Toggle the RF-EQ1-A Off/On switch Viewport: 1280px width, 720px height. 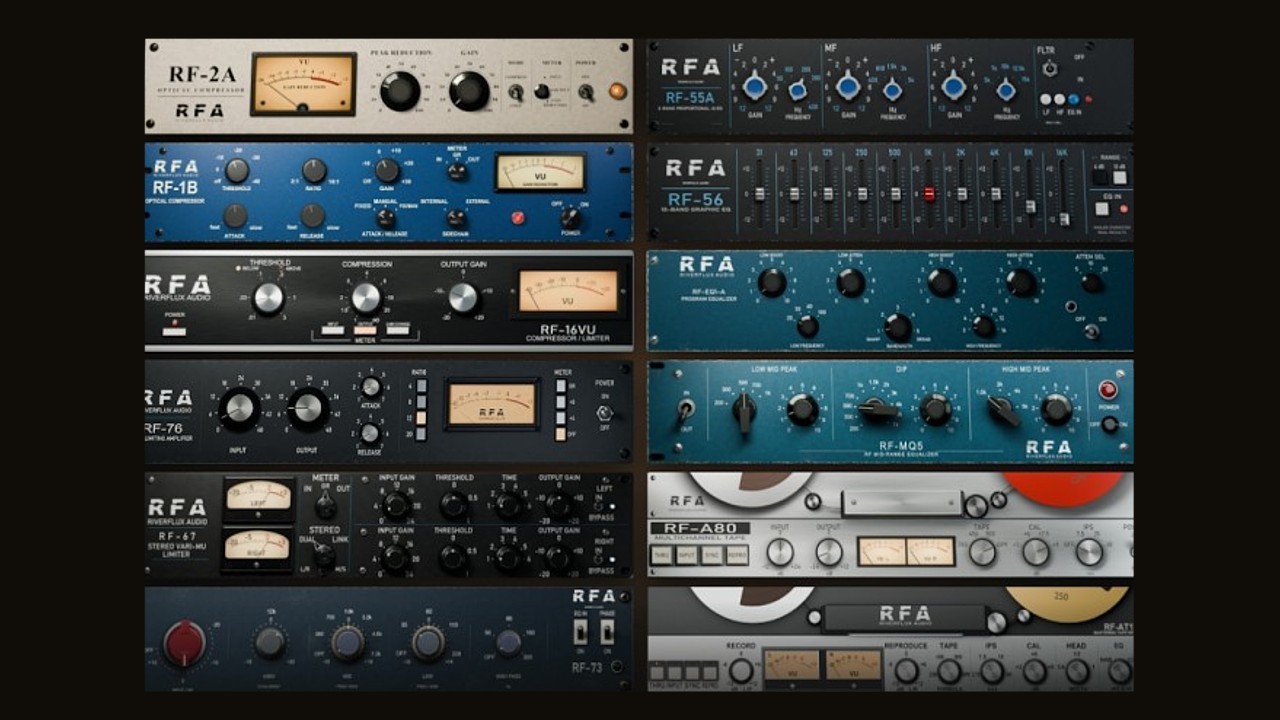point(1092,331)
